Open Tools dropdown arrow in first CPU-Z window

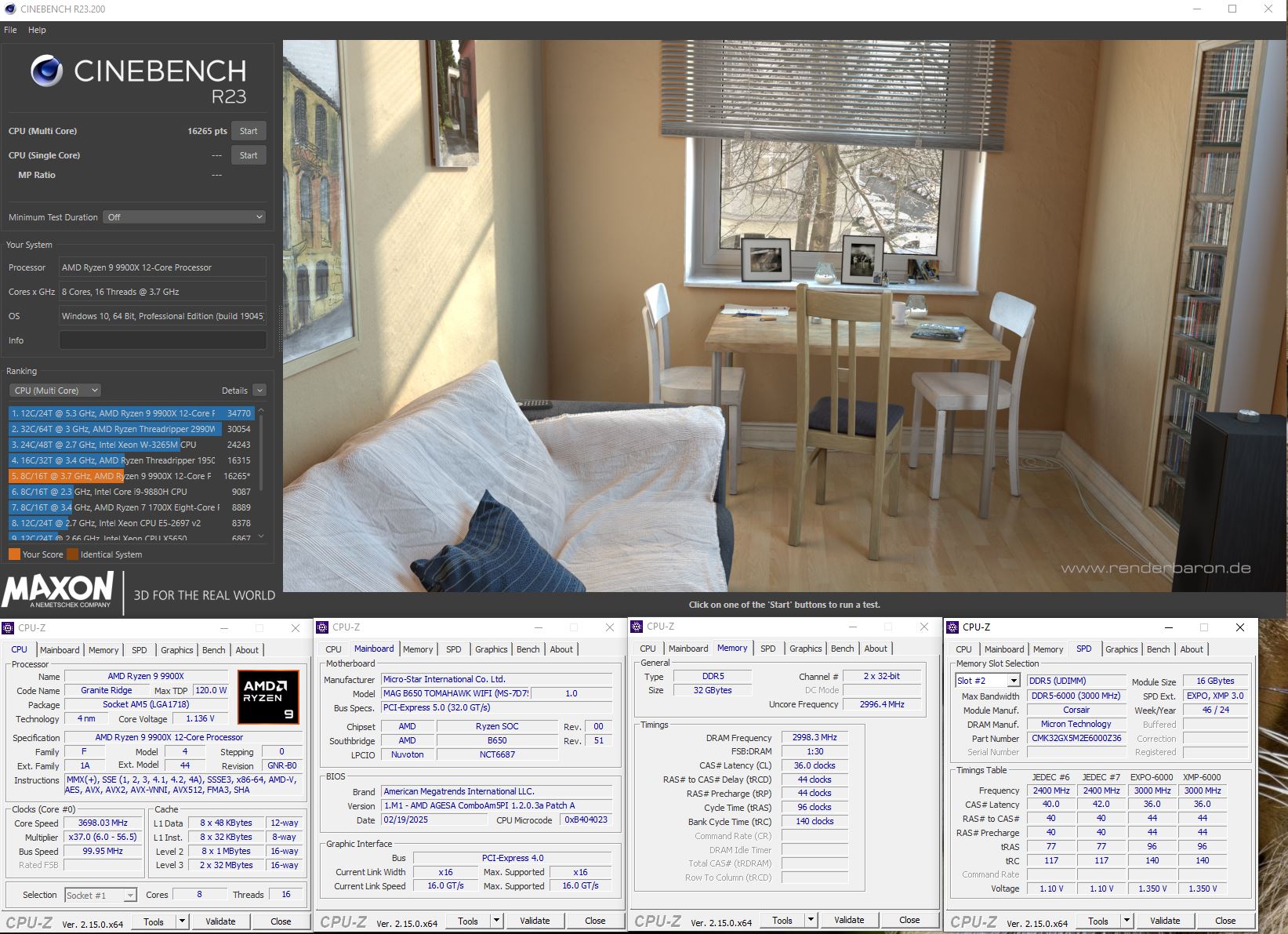[x=182, y=921]
